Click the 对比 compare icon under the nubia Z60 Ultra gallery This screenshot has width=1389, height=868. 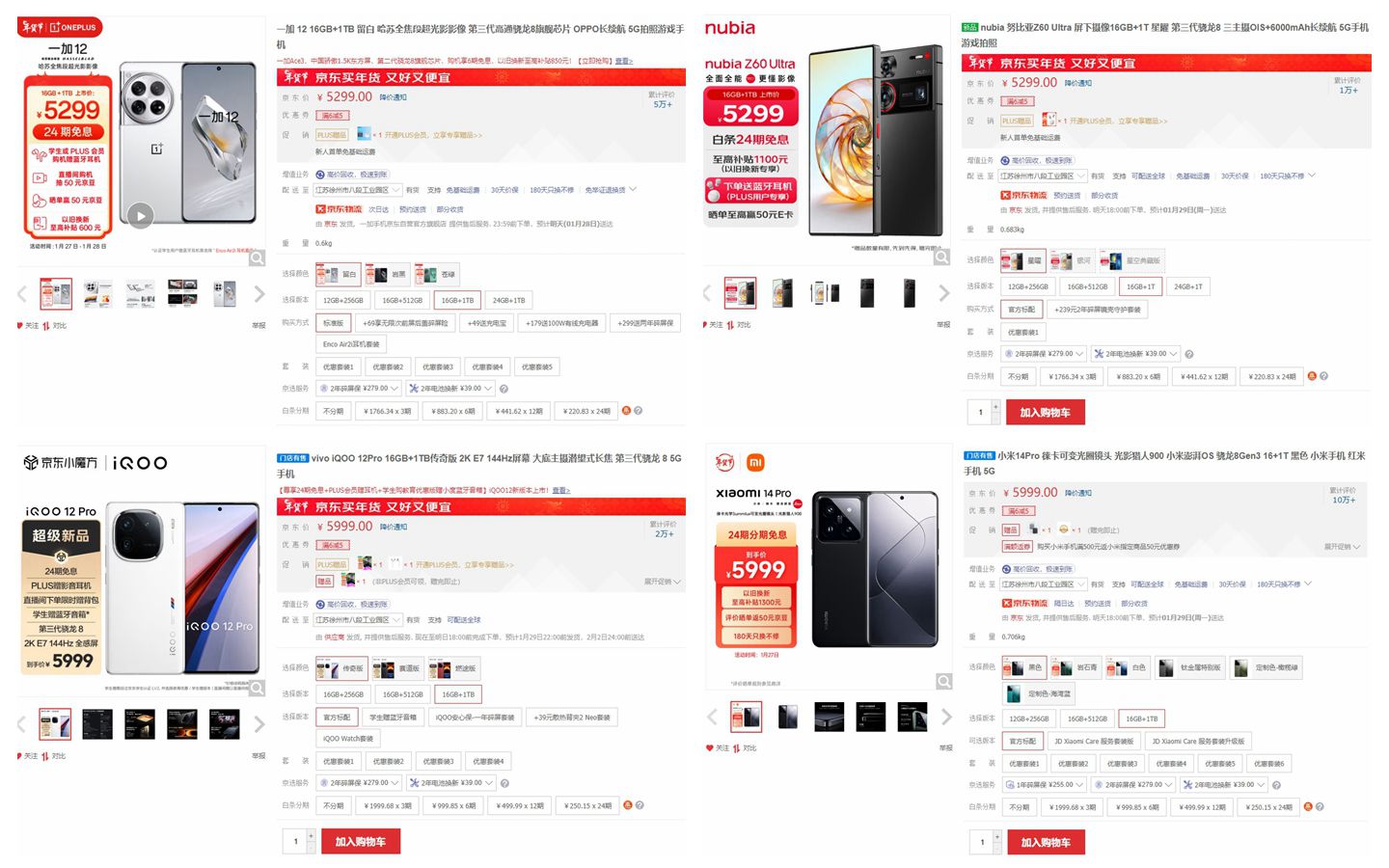[730, 325]
